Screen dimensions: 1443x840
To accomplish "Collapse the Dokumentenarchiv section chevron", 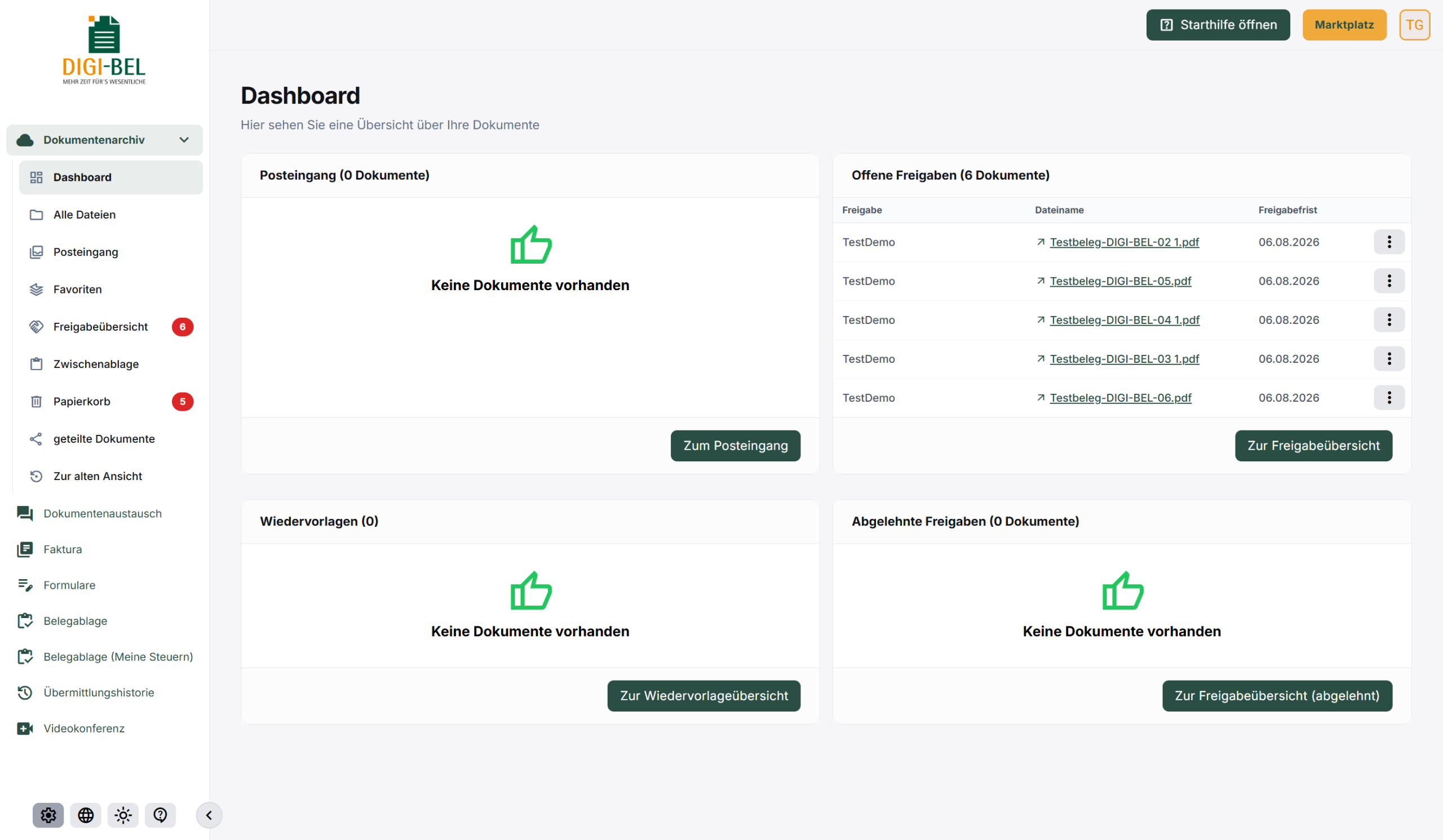I will (184, 140).
